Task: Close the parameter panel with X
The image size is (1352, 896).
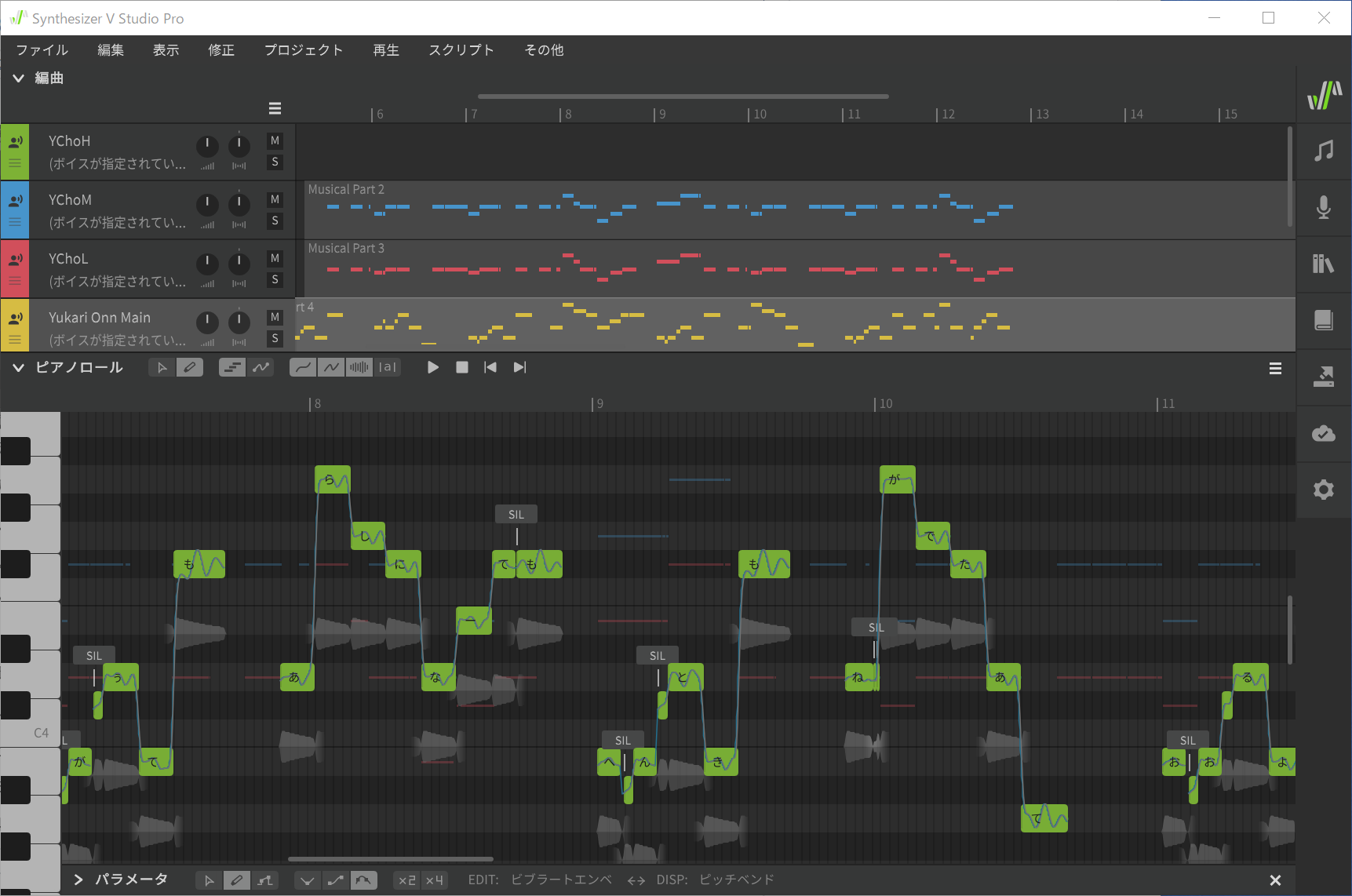Action: click(1275, 880)
